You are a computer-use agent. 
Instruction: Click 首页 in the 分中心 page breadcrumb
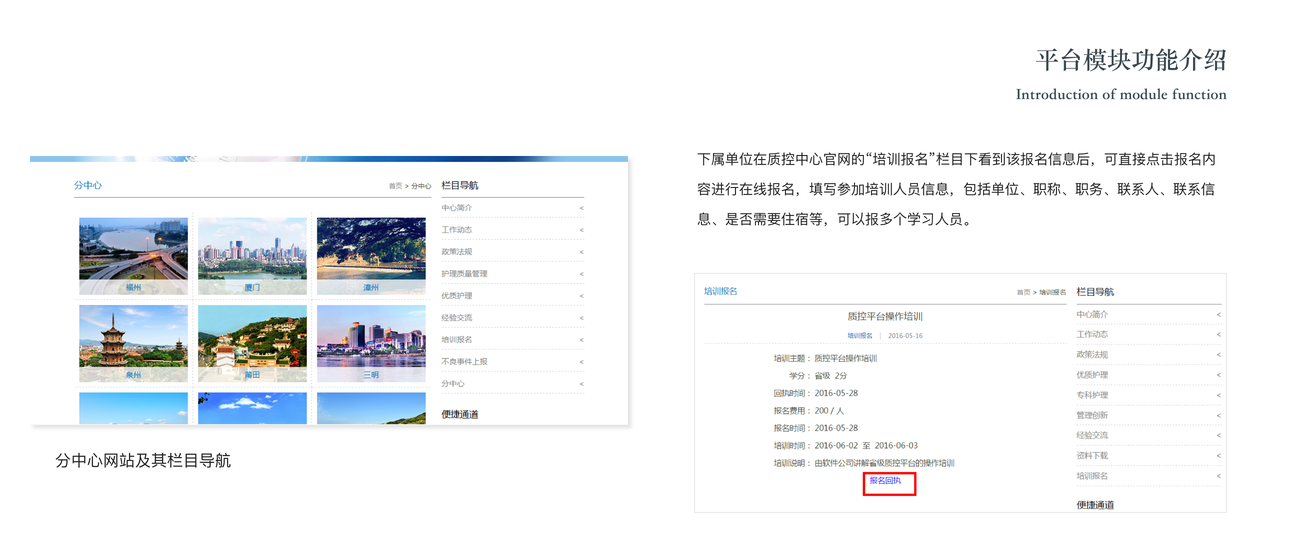click(x=395, y=186)
